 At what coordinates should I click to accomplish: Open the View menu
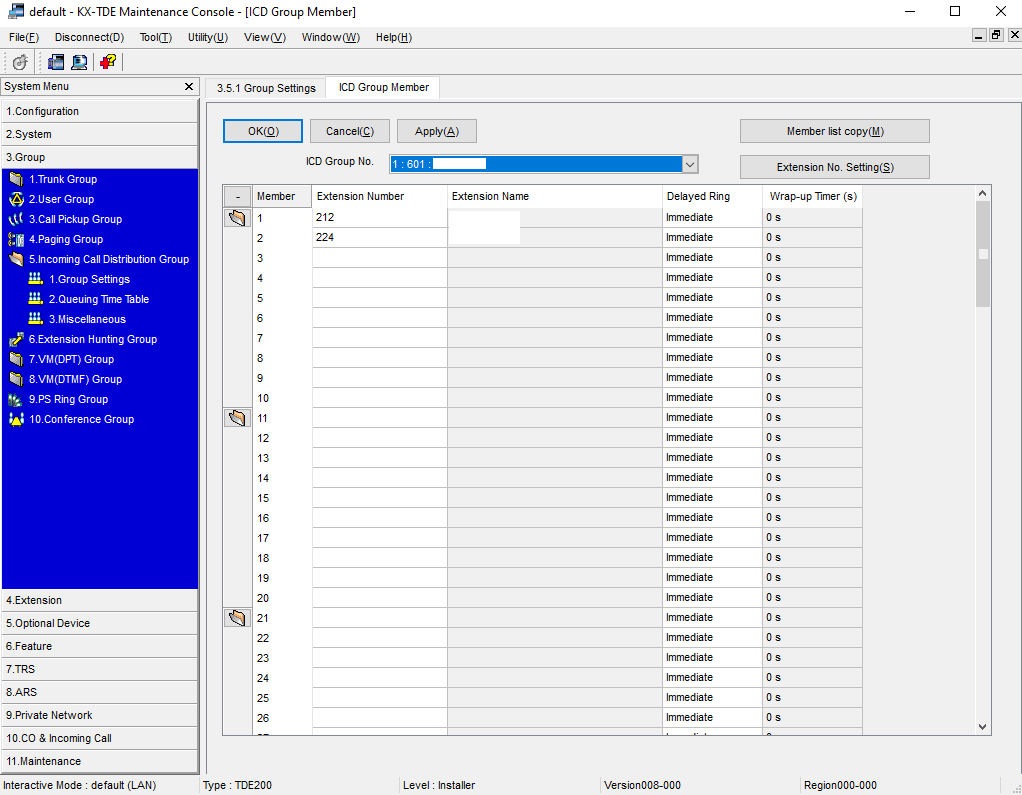265,37
